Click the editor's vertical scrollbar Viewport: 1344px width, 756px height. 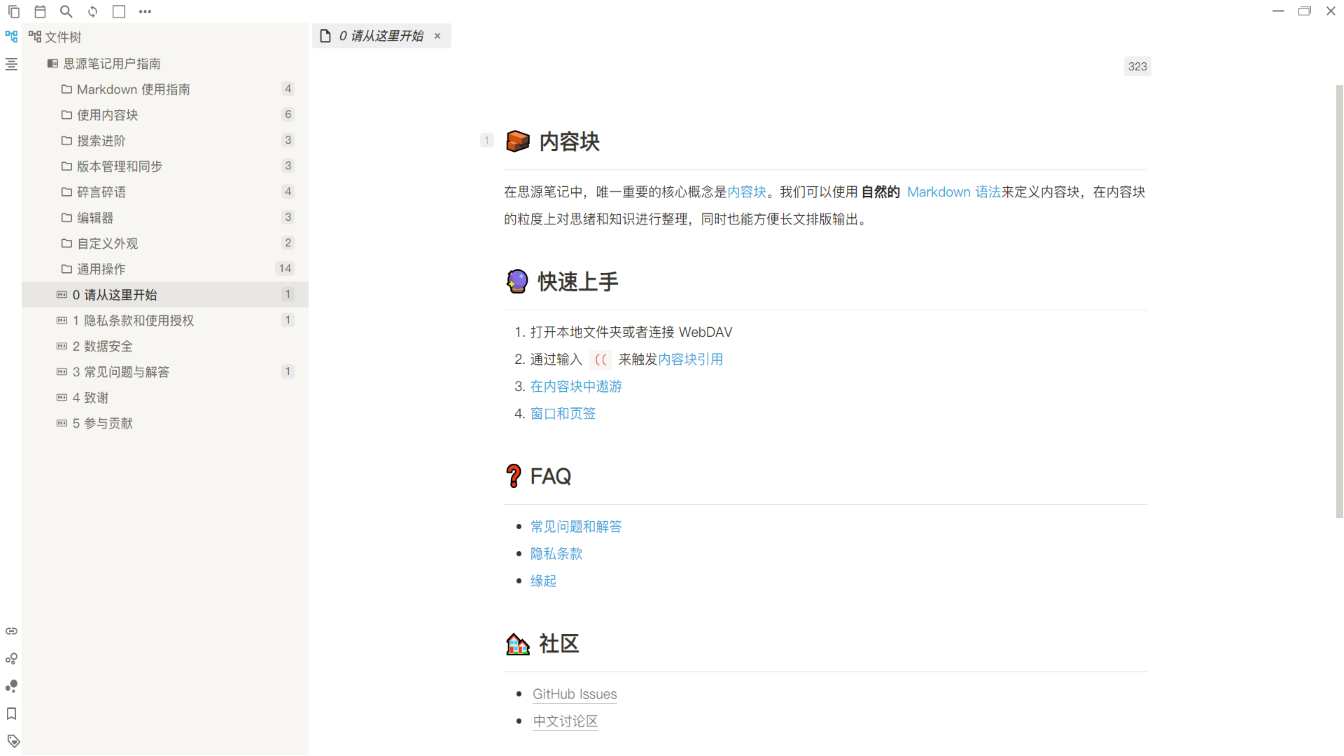click(1339, 301)
